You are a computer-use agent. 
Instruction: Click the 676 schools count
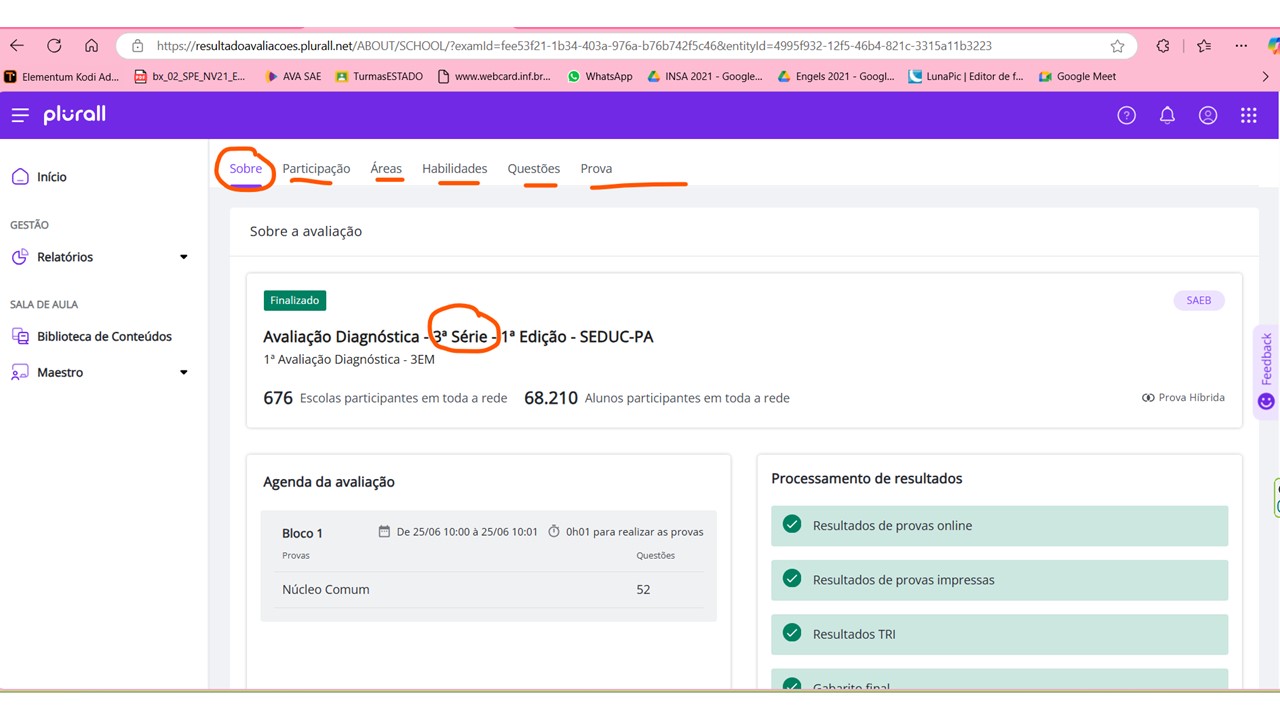[278, 398]
